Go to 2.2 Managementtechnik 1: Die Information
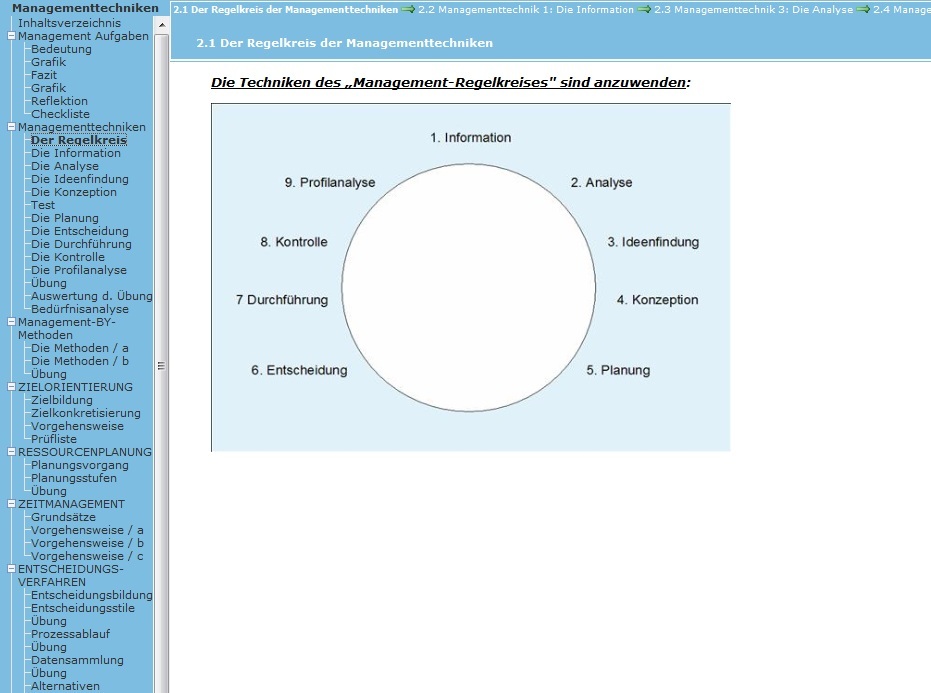Screen dimensions: 931x693 coord(526,10)
